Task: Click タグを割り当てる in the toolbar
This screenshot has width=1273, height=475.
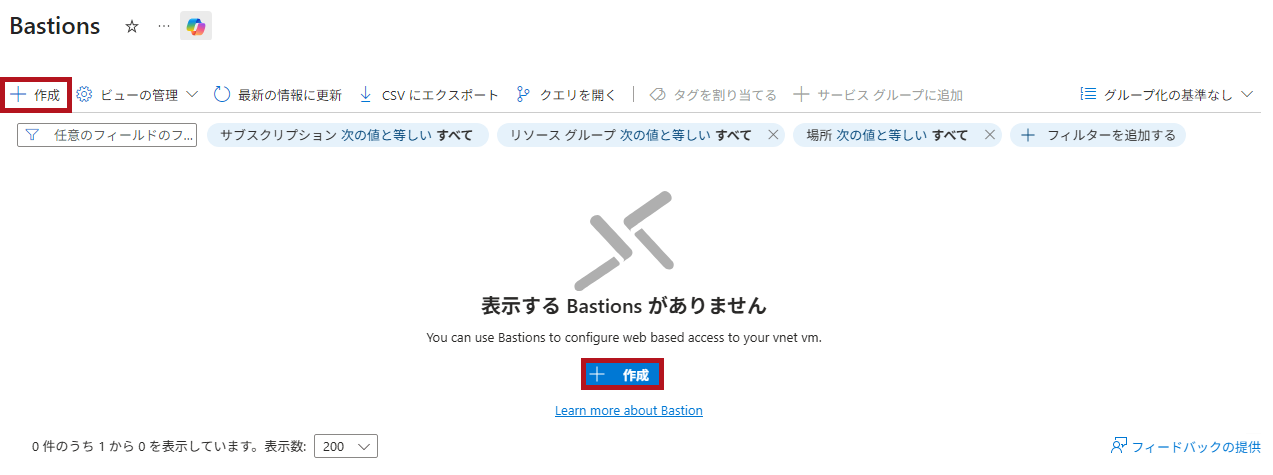Action: coord(713,95)
